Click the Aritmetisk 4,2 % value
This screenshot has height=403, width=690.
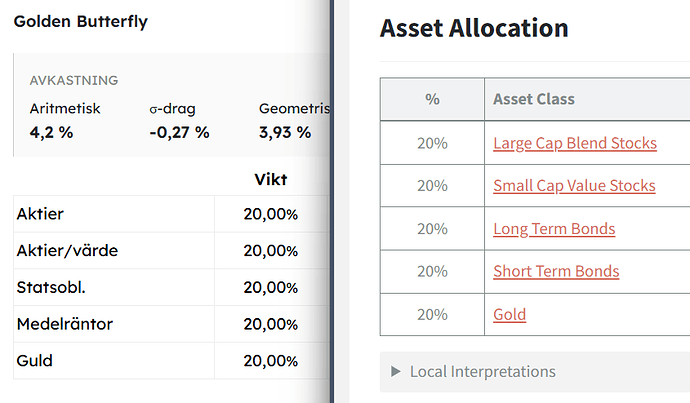point(51,132)
